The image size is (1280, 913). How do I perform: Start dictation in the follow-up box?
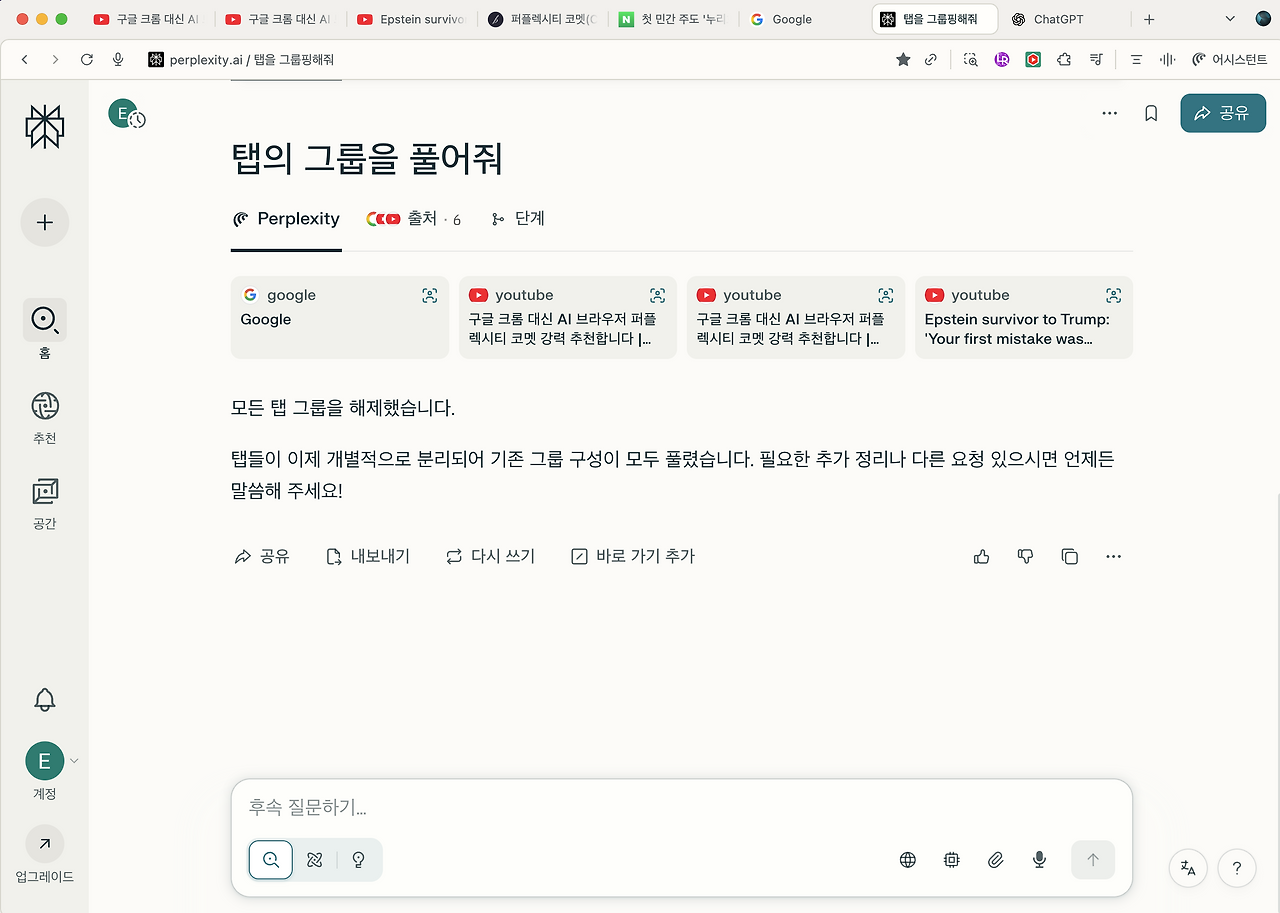click(x=1039, y=859)
